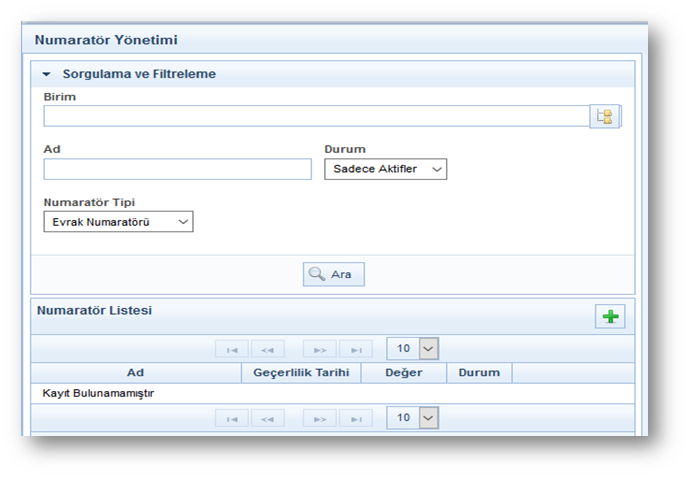Image resolution: width=690 pixels, height=478 pixels.
Task: Open the upper paginator rows-per-page dropdown
Action: click(x=413, y=349)
